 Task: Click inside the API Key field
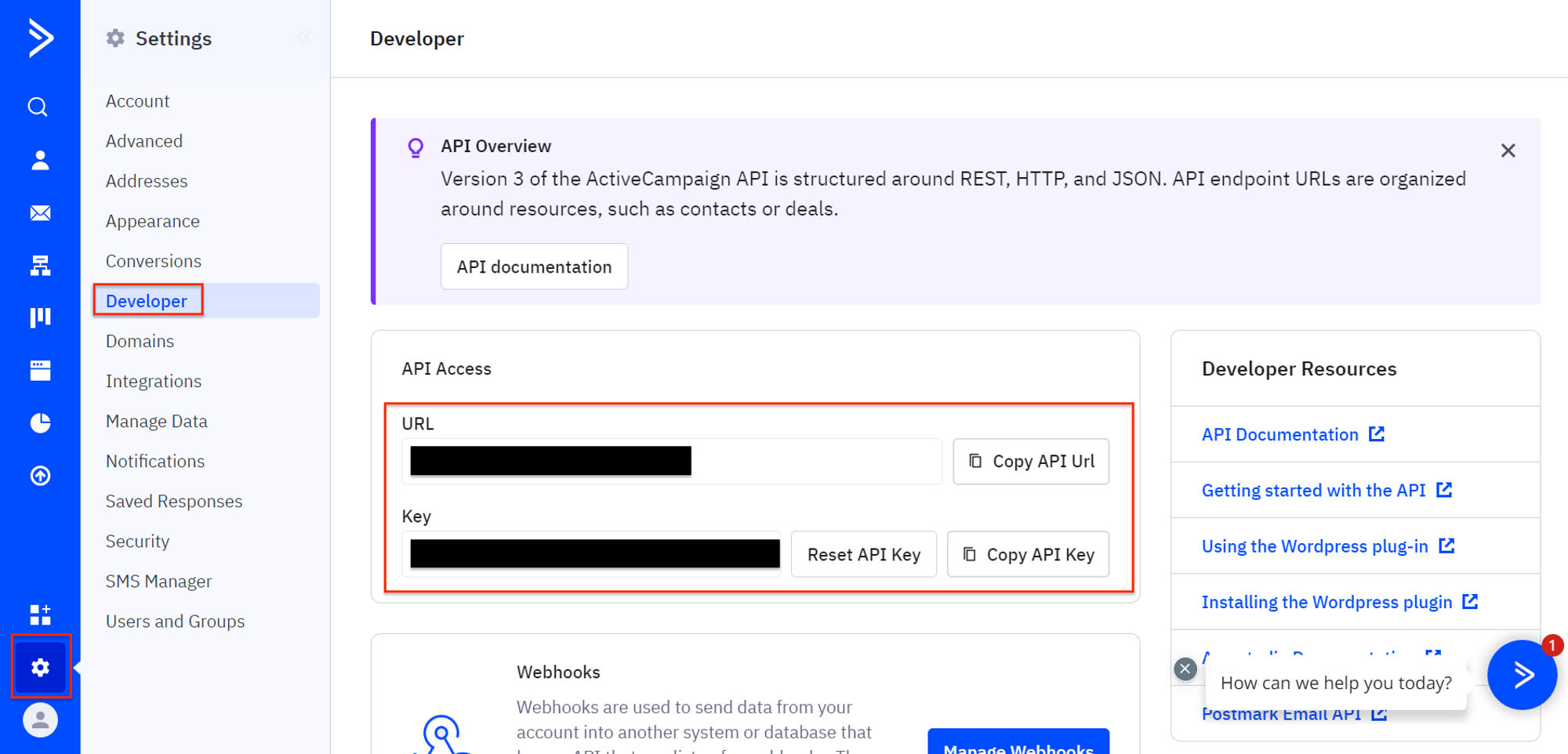(x=592, y=554)
